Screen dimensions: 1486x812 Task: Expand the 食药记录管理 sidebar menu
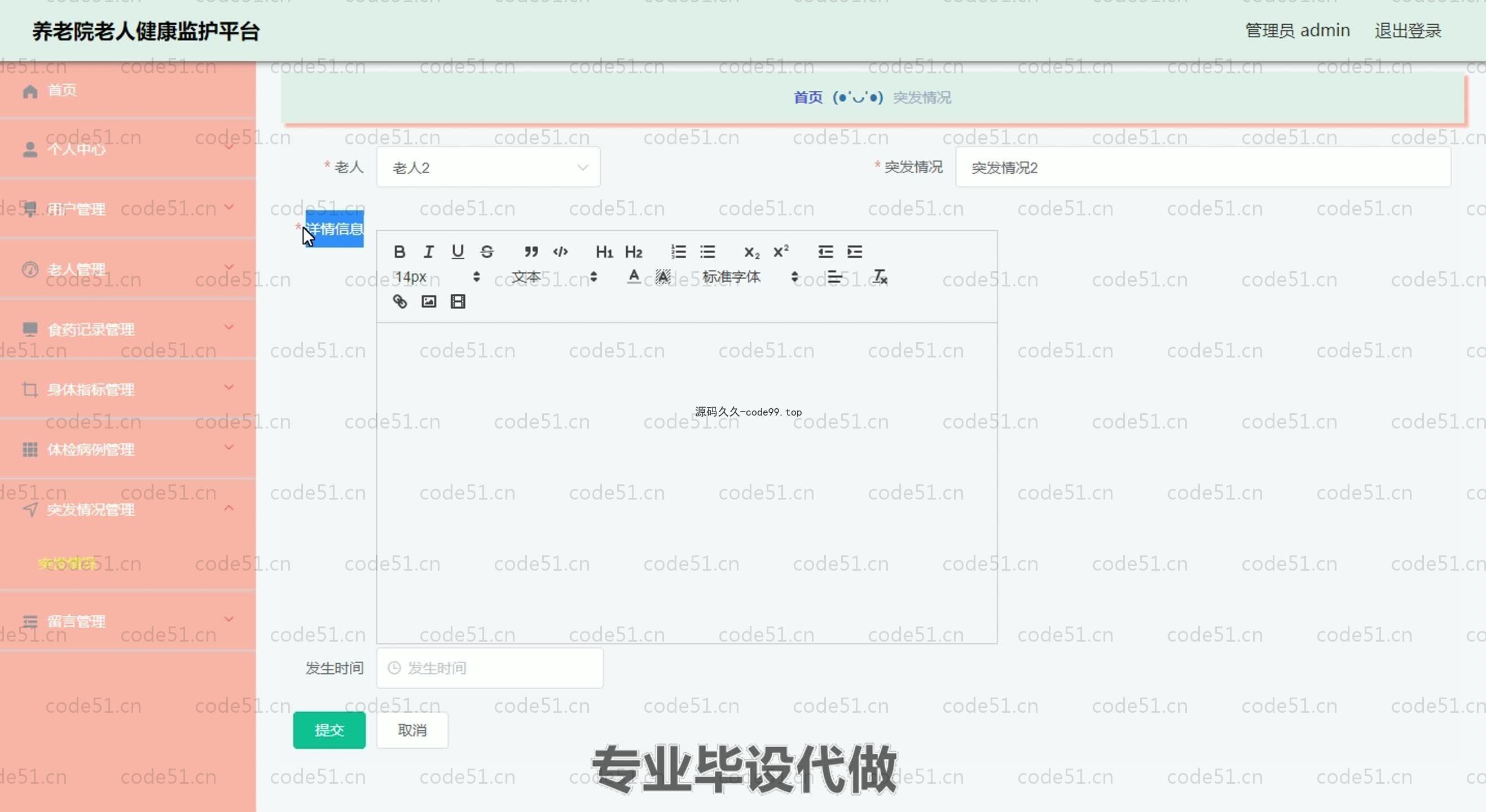(128, 329)
